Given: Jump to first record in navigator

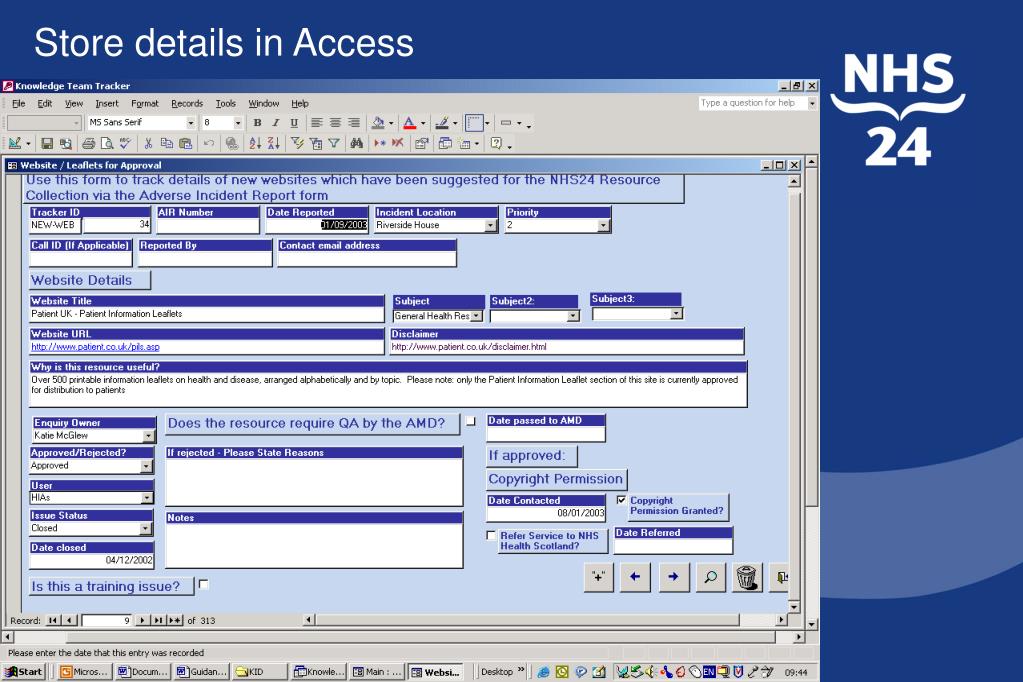Looking at the screenshot, I should click(x=52, y=620).
